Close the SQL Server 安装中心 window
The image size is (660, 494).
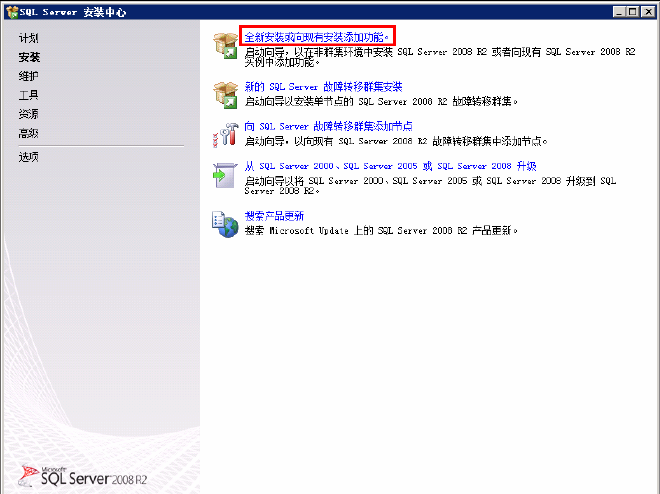[x=648, y=12]
